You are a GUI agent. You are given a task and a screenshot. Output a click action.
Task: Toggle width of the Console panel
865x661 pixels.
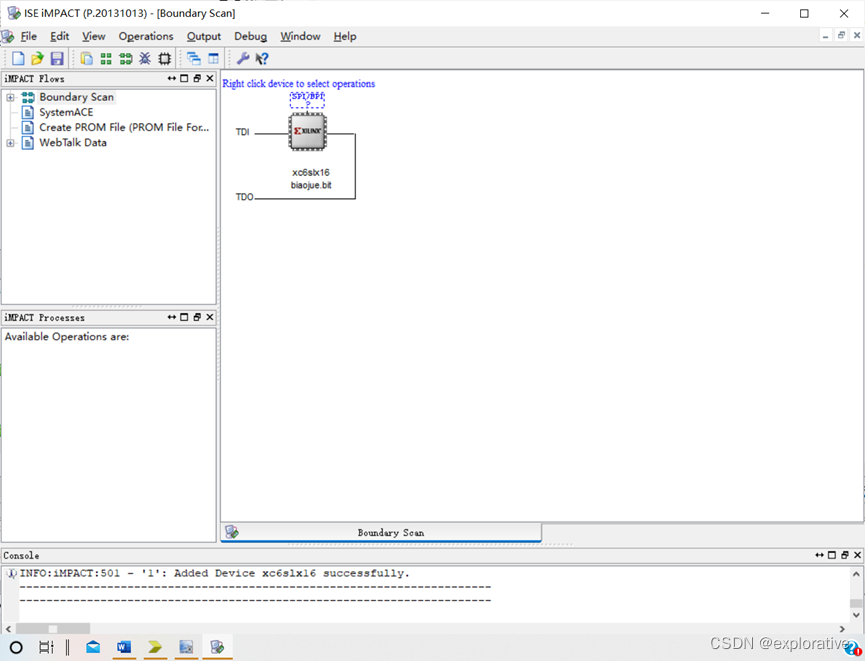[x=819, y=555]
